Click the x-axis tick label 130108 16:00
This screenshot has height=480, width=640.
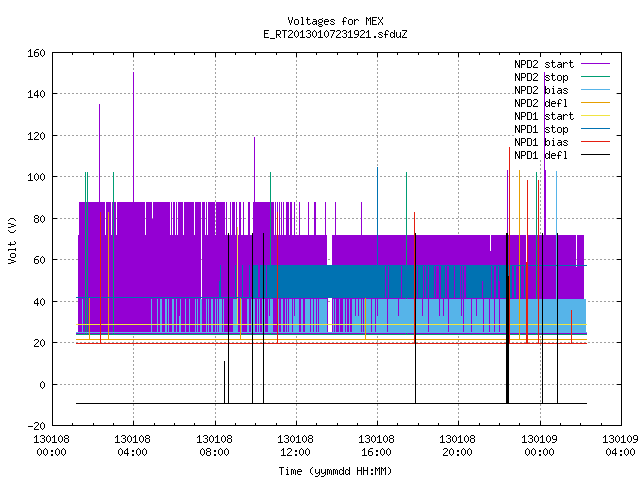[x=376, y=446]
